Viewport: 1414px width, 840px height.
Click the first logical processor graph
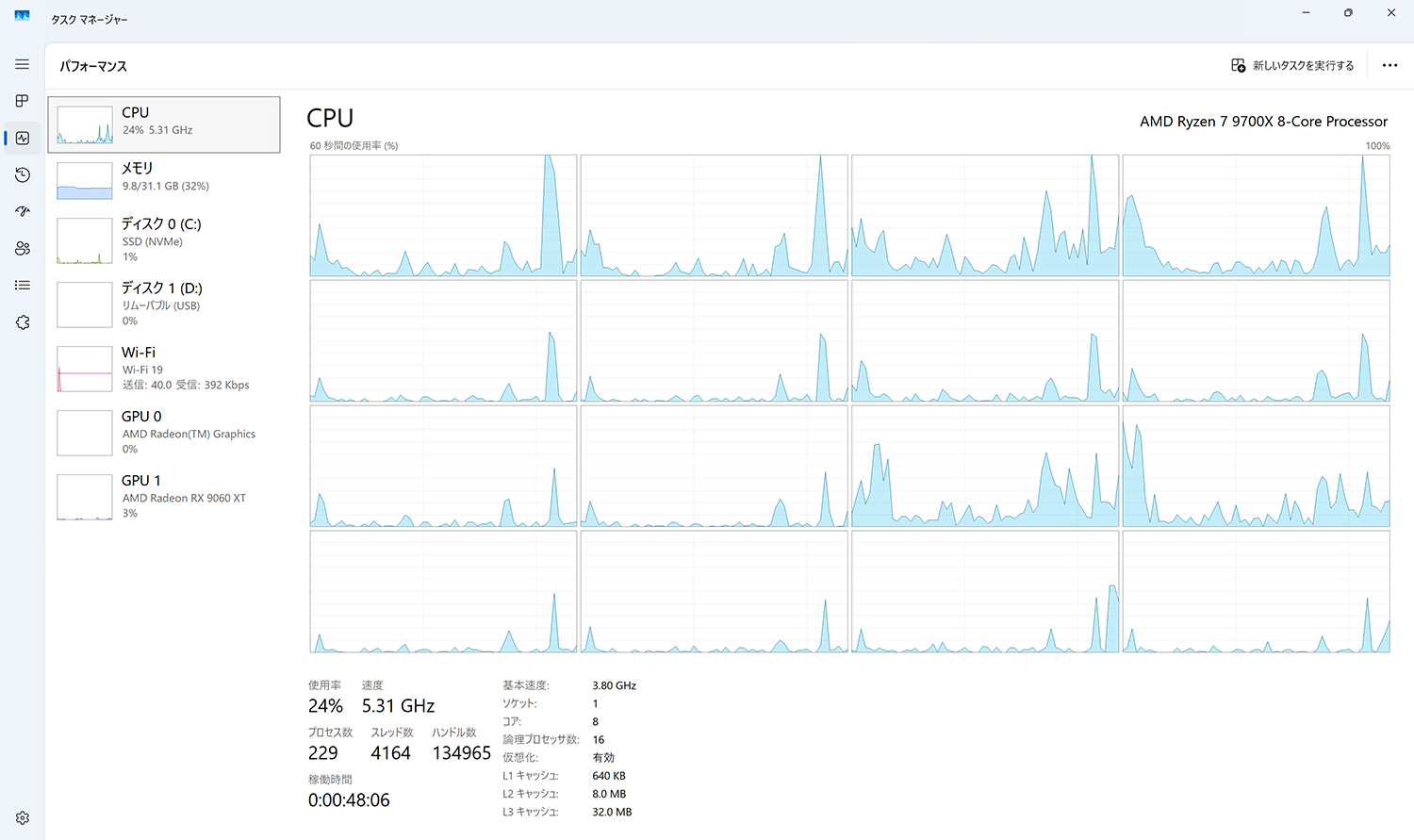coord(443,216)
